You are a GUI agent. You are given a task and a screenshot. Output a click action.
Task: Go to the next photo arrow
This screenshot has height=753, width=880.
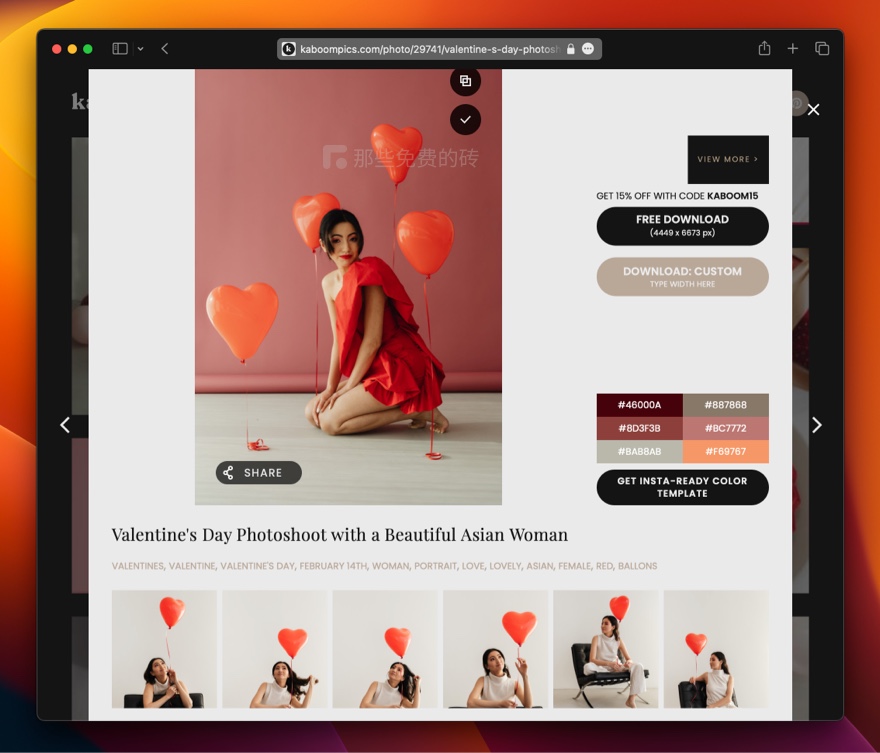816,425
